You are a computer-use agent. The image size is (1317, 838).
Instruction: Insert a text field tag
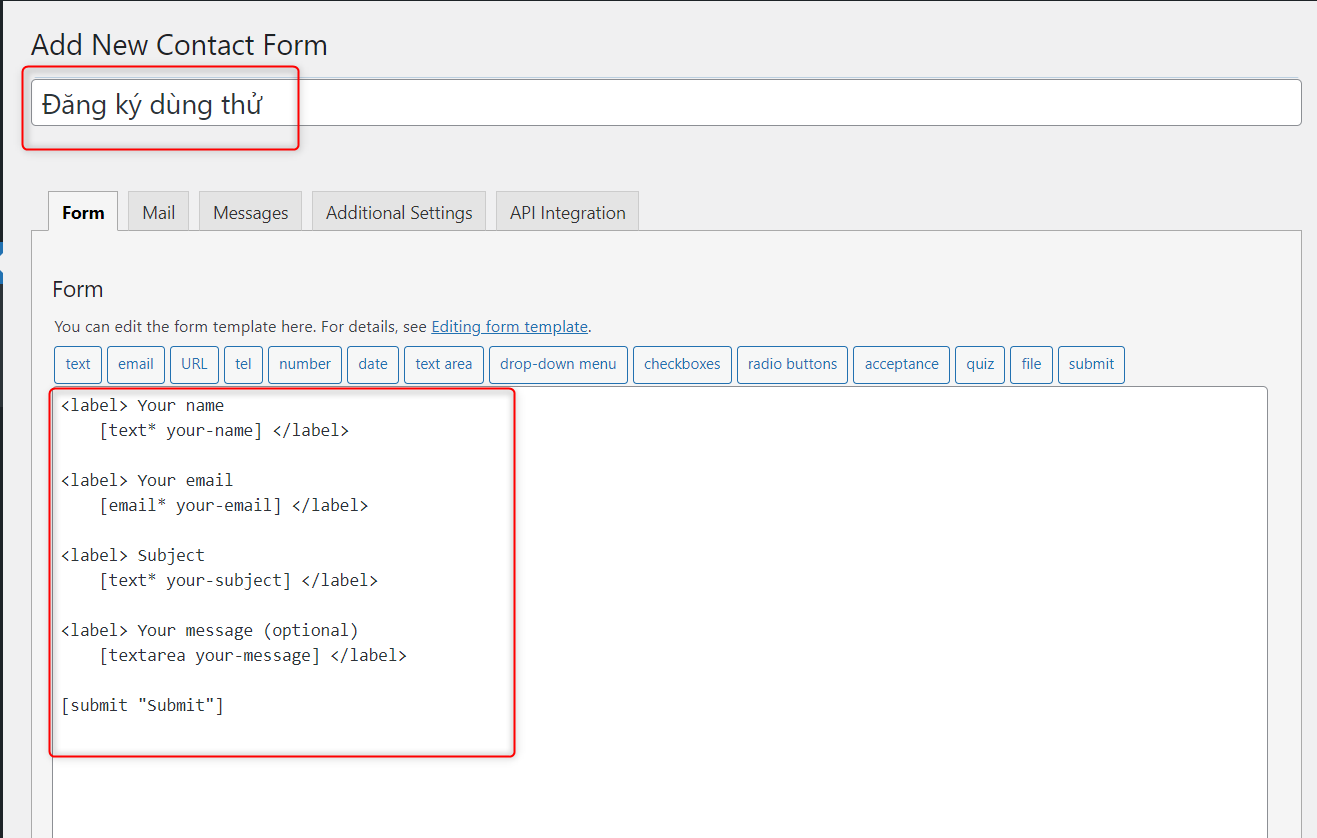coord(77,364)
